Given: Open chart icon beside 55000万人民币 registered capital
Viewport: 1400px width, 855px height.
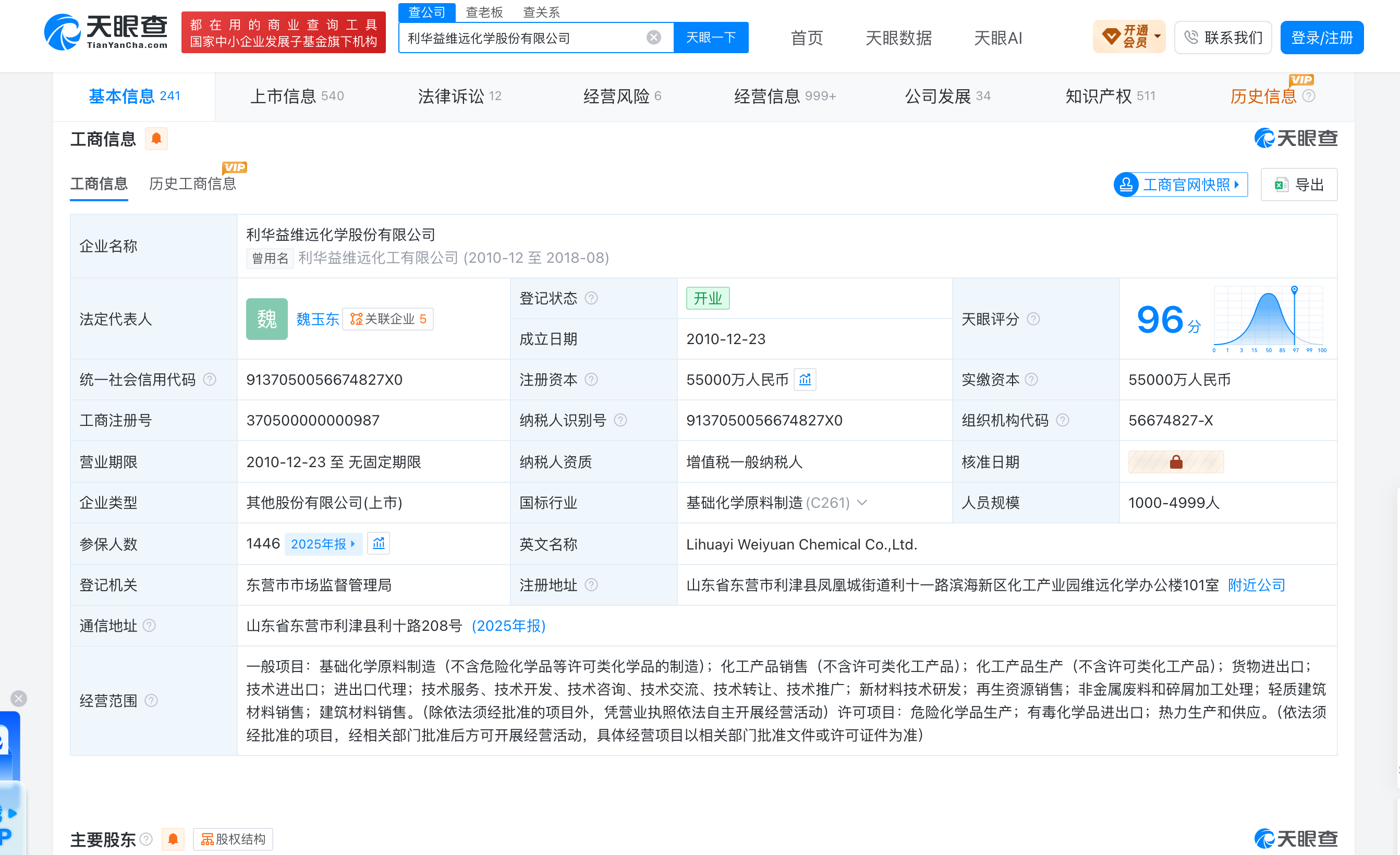Looking at the screenshot, I should tap(805, 380).
